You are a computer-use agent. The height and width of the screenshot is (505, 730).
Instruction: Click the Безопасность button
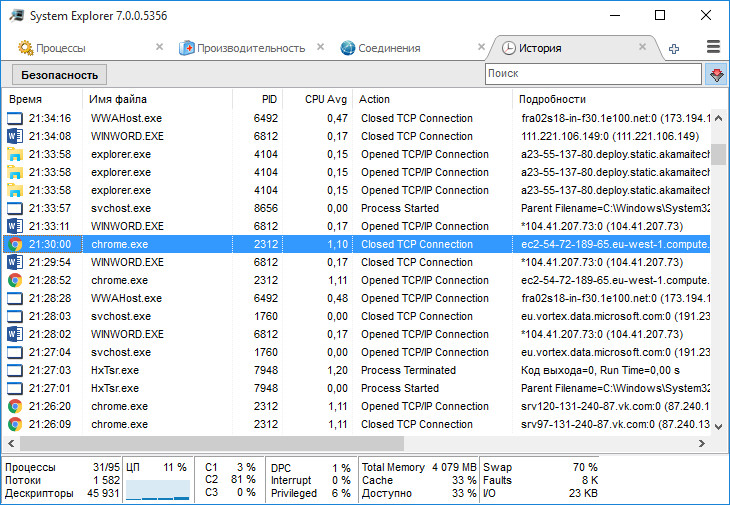(59, 75)
